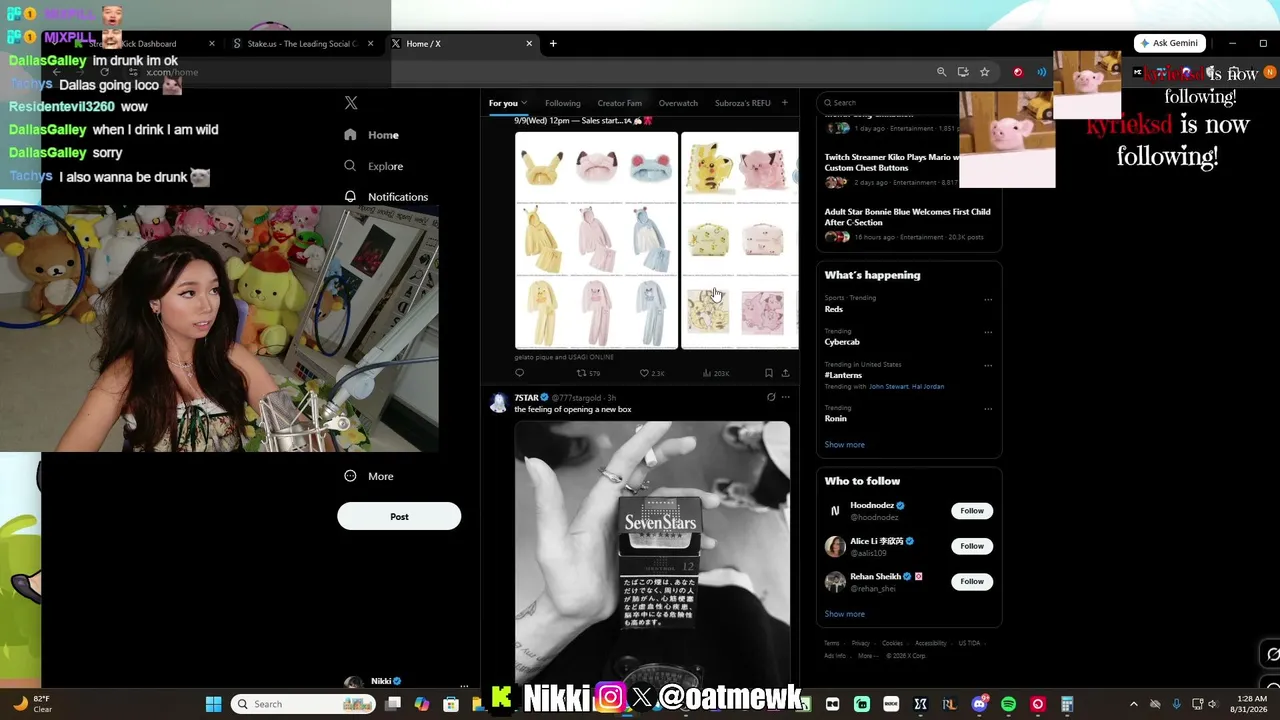1280x720 pixels.
Task: Share the gelato pique pajama post
Action: point(785,373)
